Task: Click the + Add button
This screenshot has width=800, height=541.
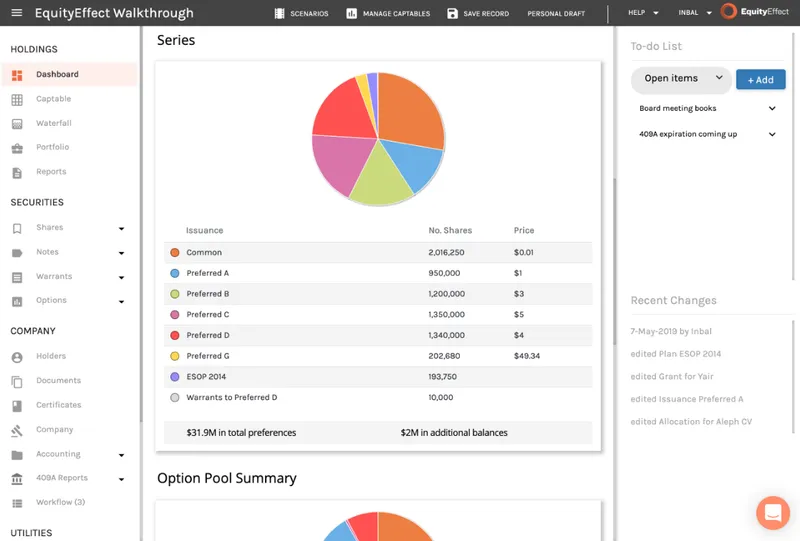Action: pyautogui.click(x=760, y=80)
